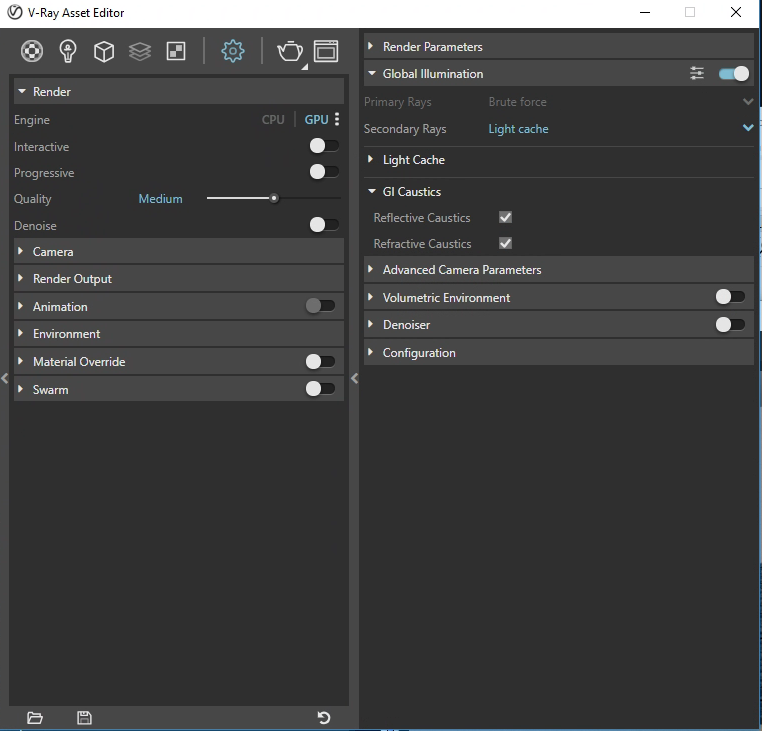762x731 pixels.
Task: Click the V-Ray logo in title bar
Action: tap(15, 12)
